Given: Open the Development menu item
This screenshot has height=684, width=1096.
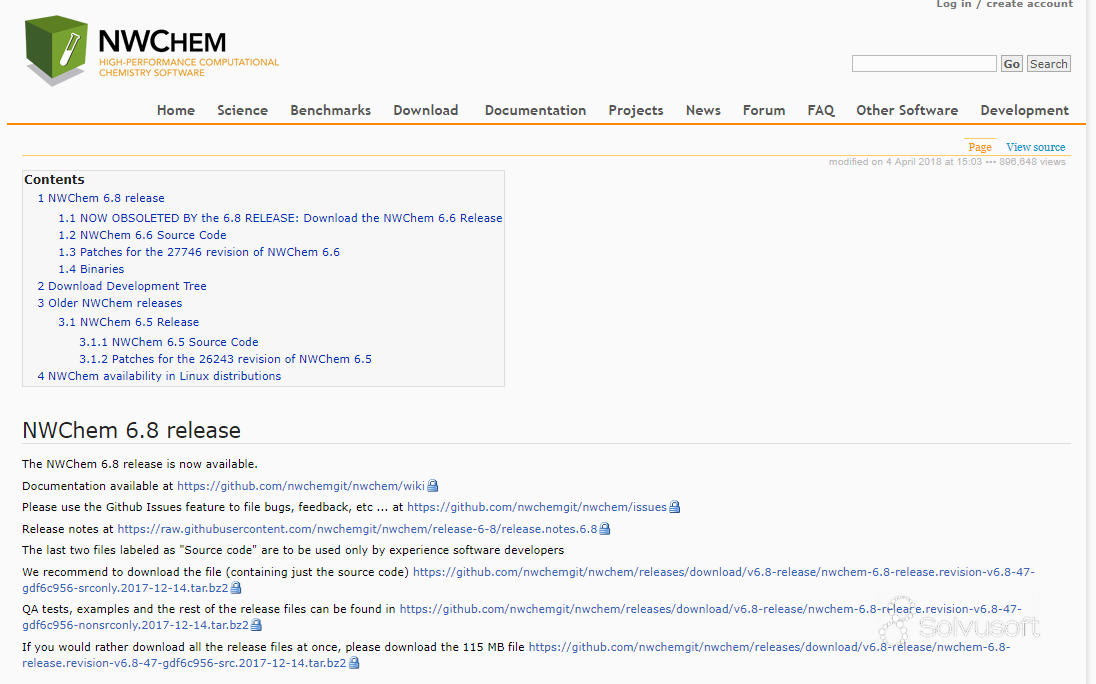Looking at the screenshot, I should click(1024, 110).
